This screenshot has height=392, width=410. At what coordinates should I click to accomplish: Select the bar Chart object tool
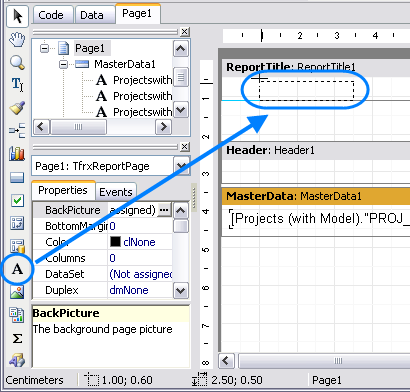coord(17,153)
